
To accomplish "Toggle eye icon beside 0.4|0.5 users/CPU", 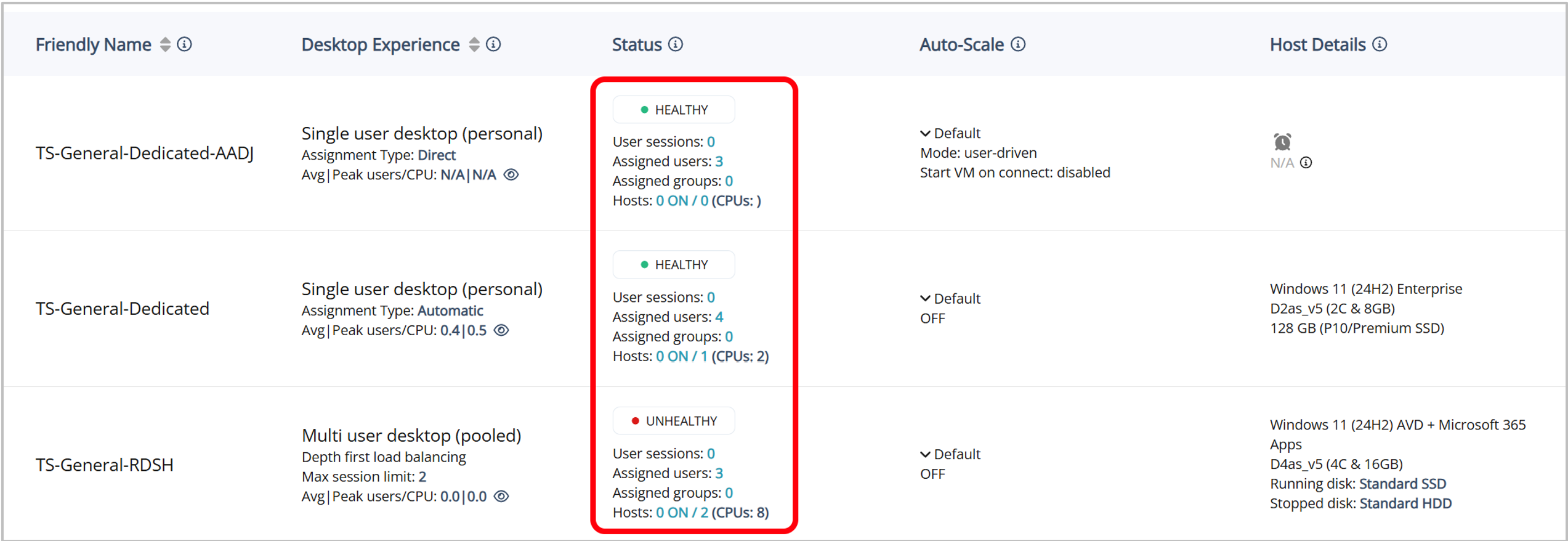I will pyautogui.click(x=502, y=330).
